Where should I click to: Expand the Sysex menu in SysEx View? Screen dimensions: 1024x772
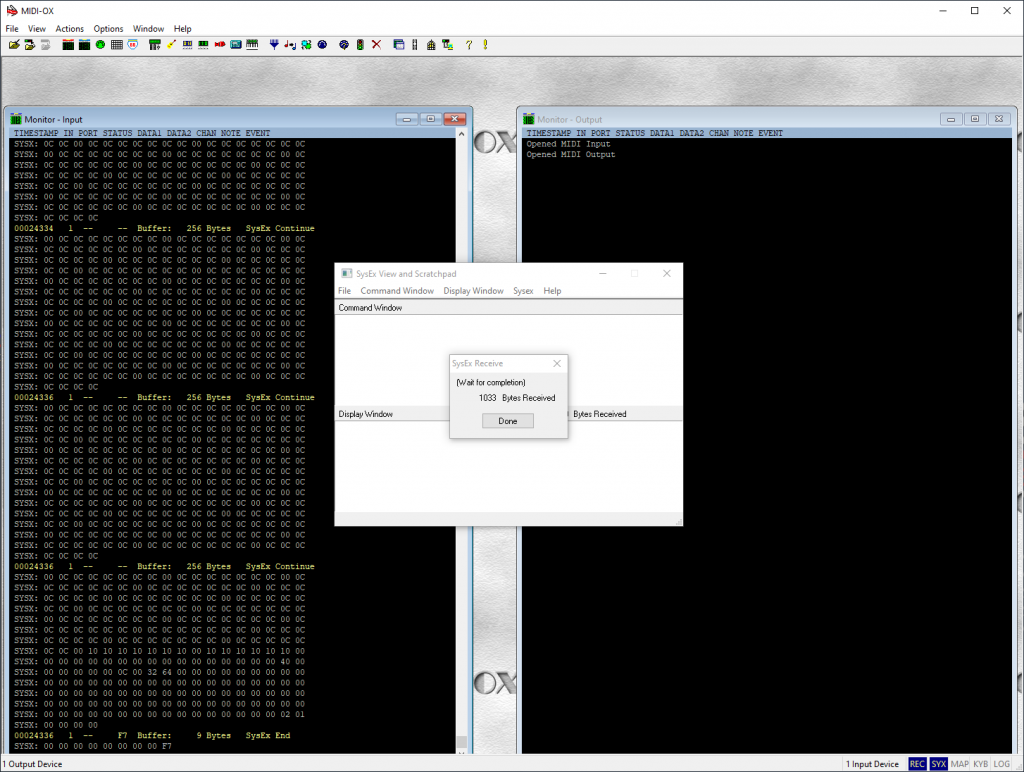[x=523, y=291]
